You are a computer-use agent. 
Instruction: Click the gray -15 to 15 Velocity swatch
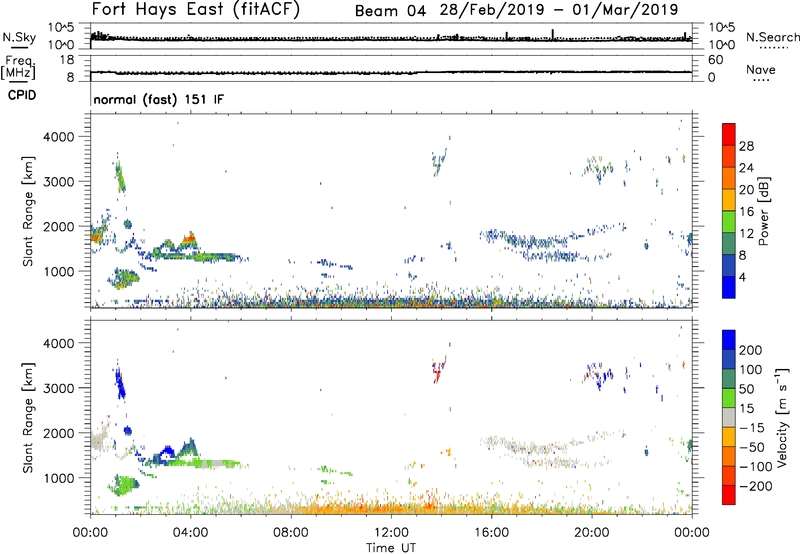(729, 417)
